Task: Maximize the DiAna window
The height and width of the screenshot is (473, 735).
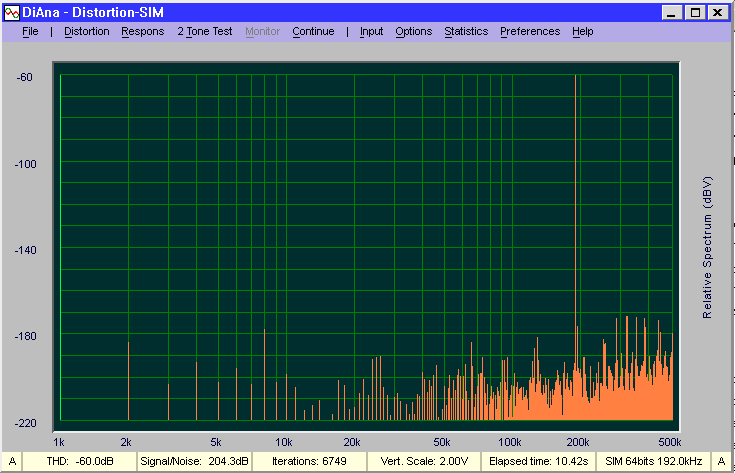Action: (695, 13)
